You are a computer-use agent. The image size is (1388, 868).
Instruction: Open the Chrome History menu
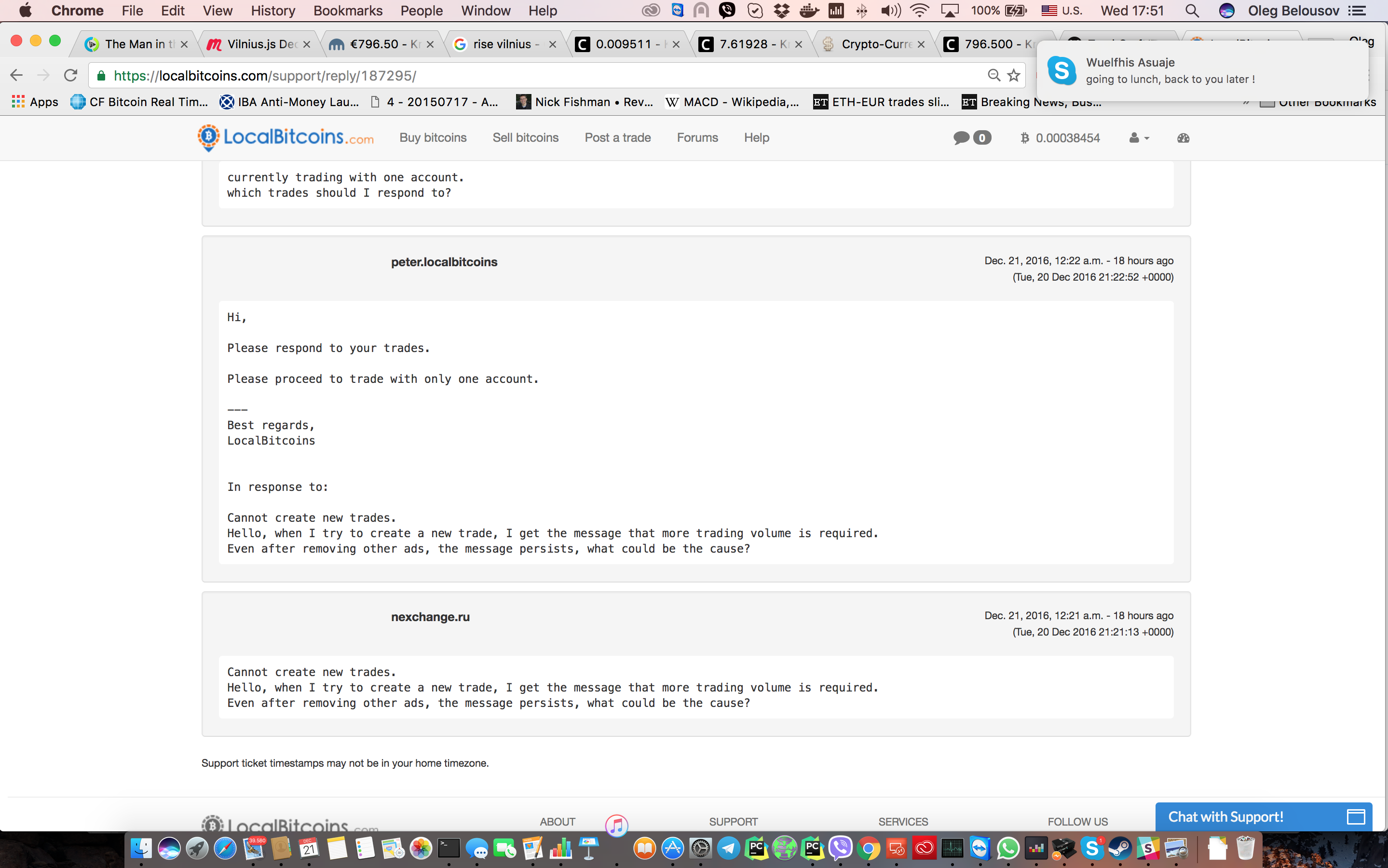(x=272, y=10)
